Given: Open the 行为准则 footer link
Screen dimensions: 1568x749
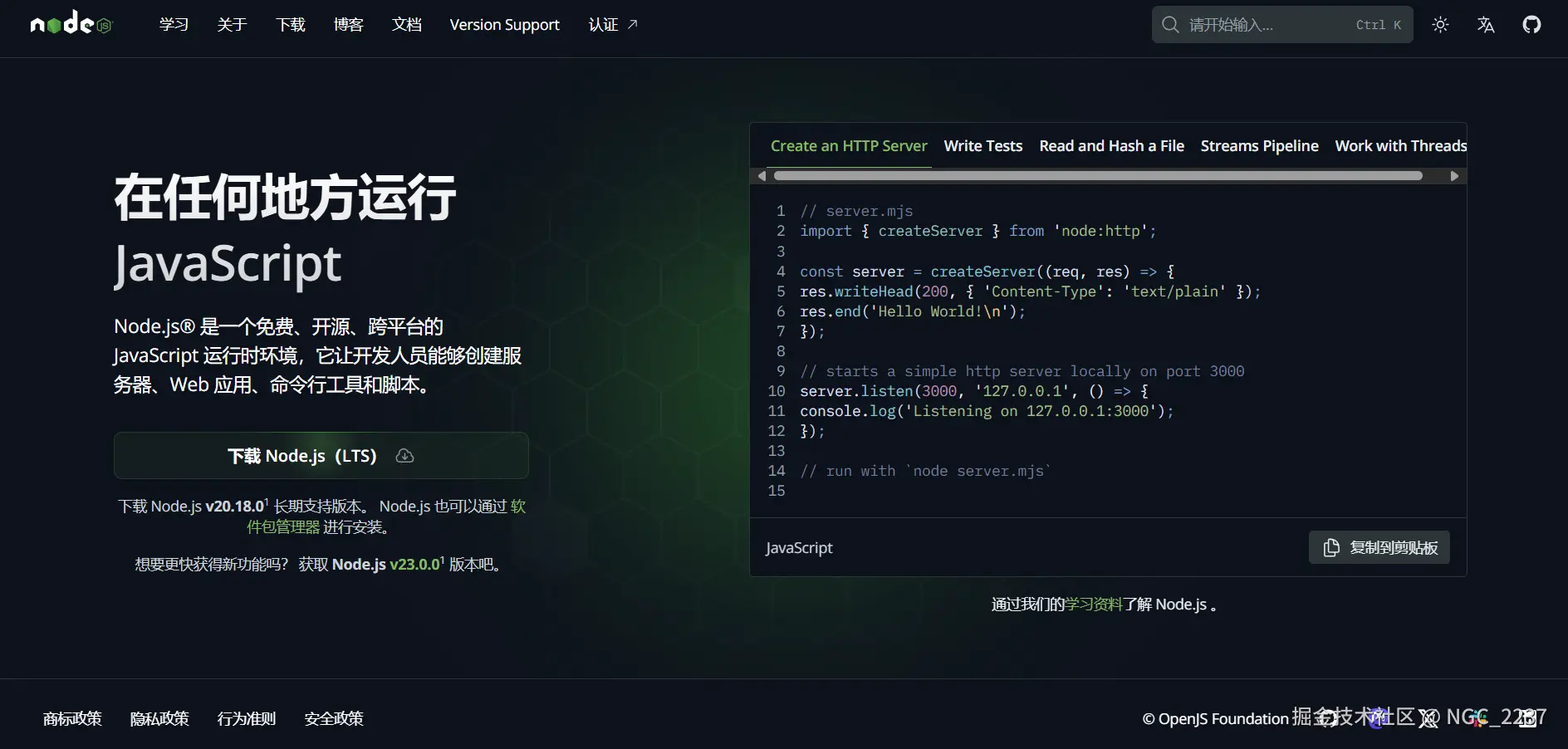Looking at the screenshot, I should tap(247, 718).
